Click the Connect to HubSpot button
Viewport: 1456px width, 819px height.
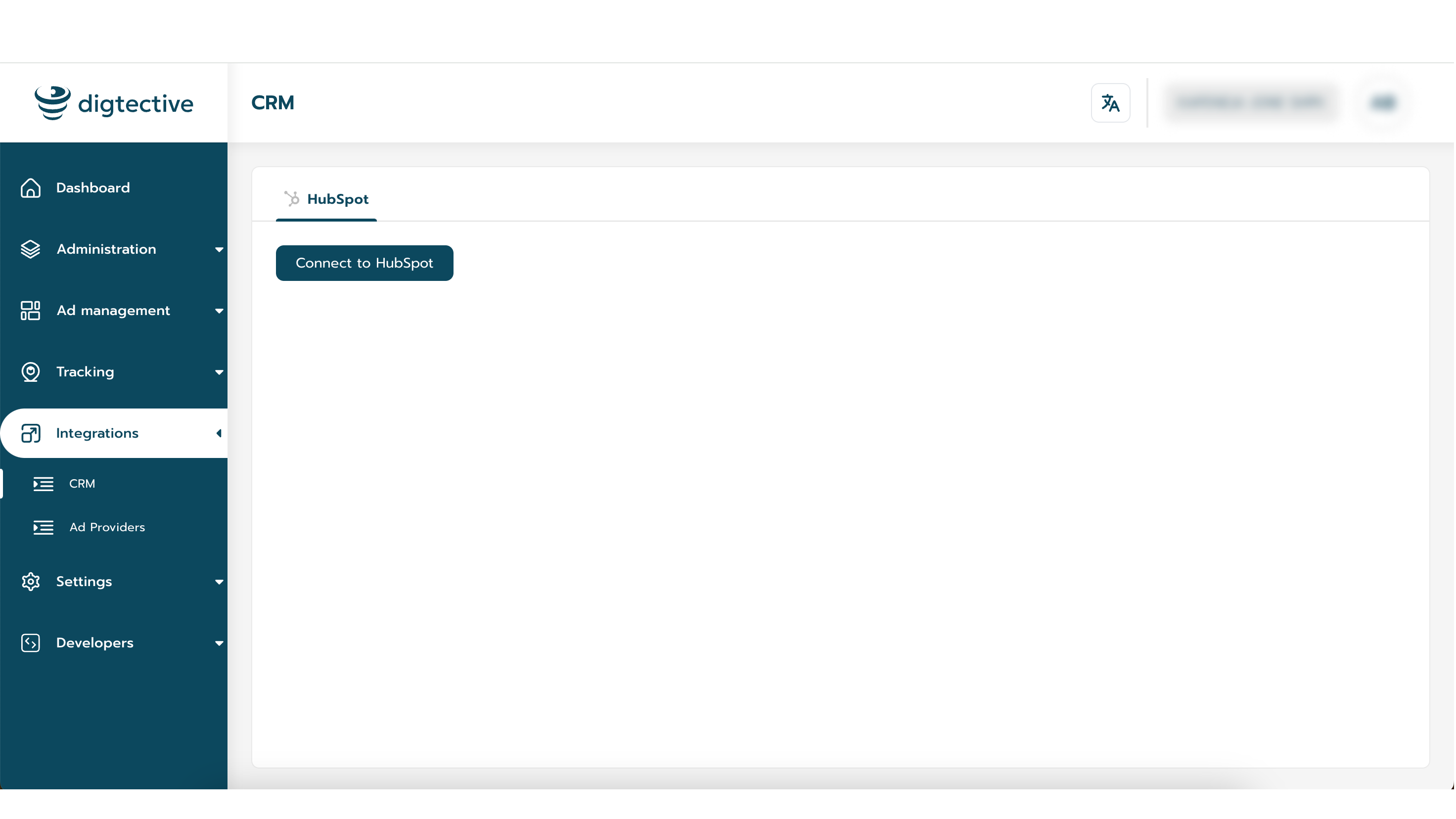point(364,263)
